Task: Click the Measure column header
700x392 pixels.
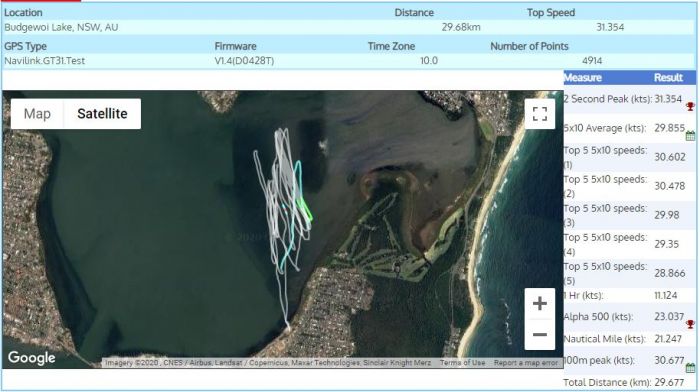Action: click(x=583, y=78)
